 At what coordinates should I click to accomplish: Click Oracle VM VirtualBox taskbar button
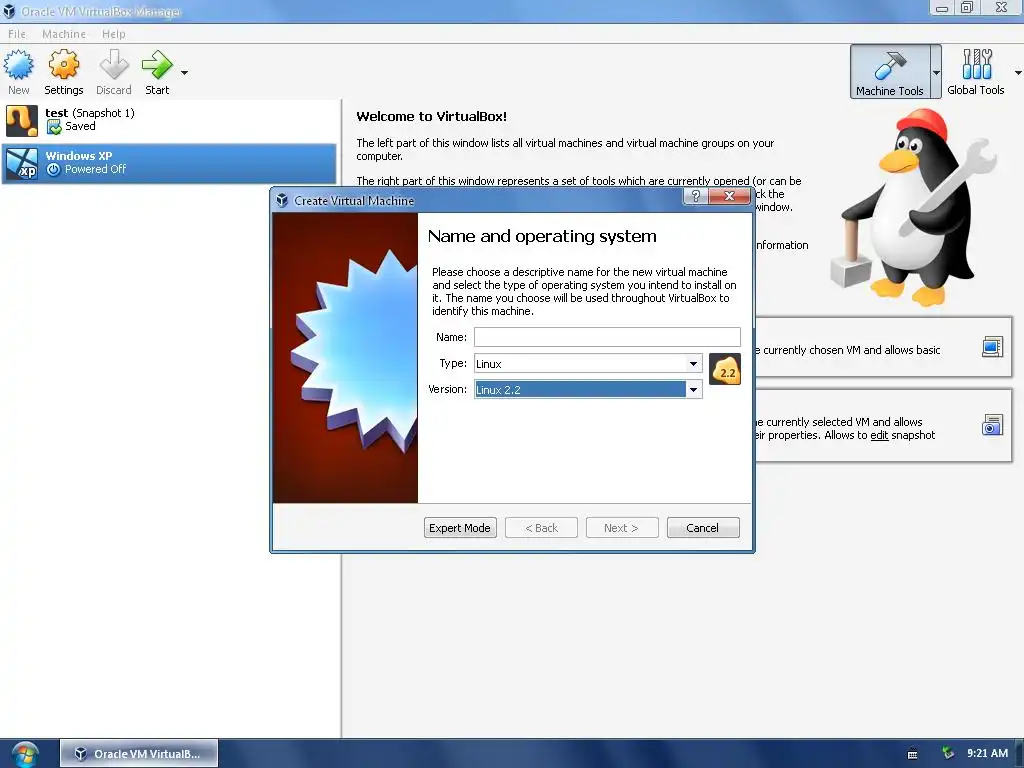tap(139, 754)
